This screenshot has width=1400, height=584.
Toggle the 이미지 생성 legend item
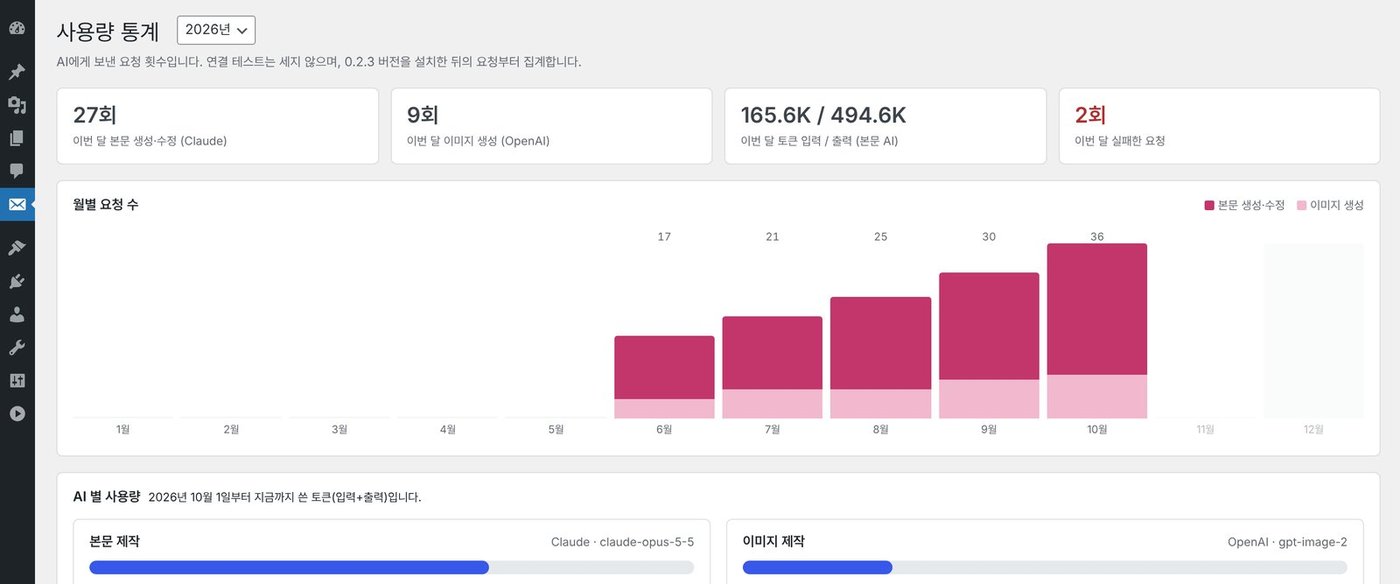1330,205
